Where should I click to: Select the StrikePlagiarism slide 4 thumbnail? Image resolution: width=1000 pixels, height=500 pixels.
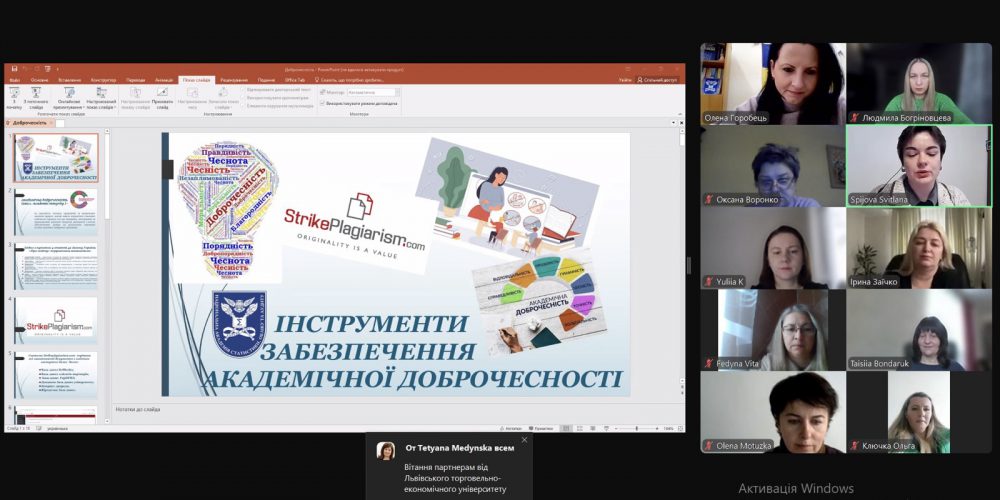[x=56, y=320]
